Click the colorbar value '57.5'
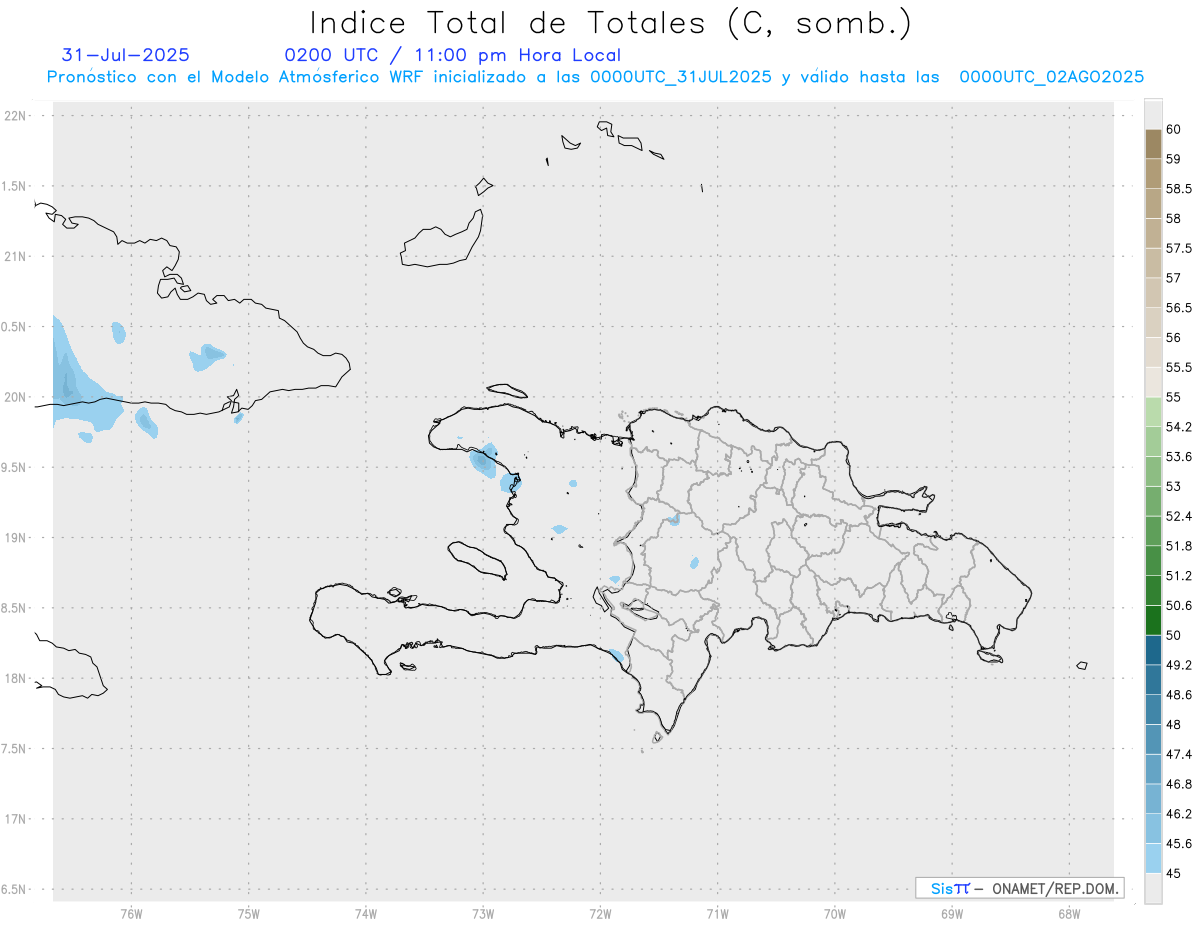Viewport: 1200px width, 927px height. coord(1179,249)
